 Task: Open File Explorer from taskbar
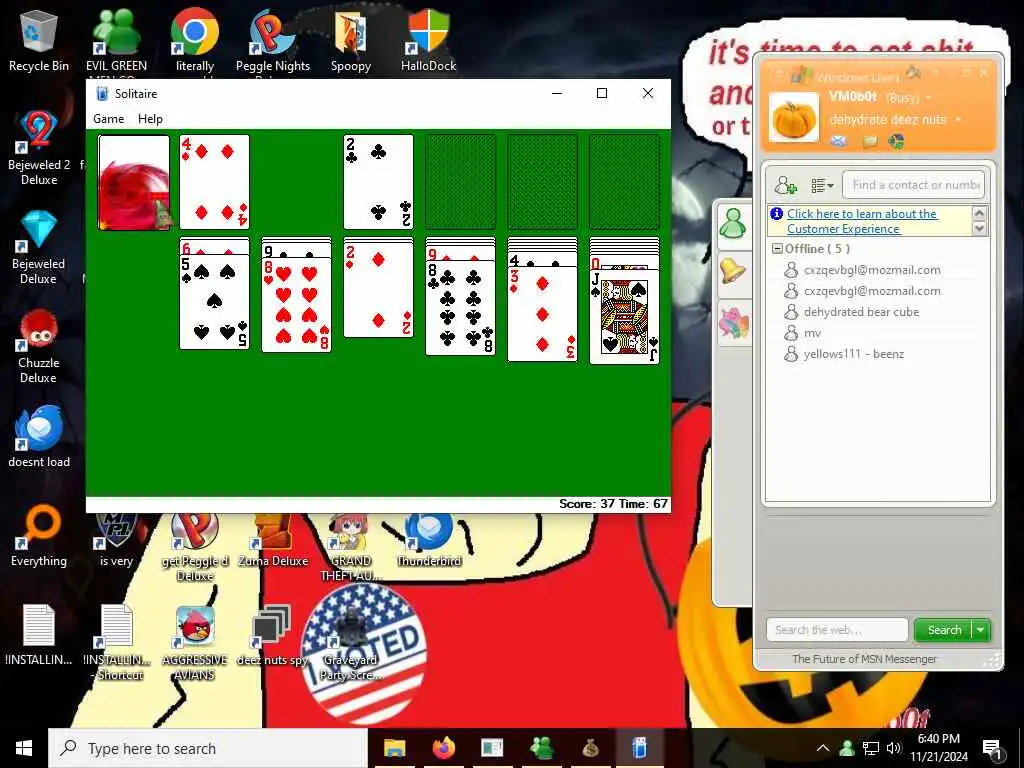coord(394,748)
